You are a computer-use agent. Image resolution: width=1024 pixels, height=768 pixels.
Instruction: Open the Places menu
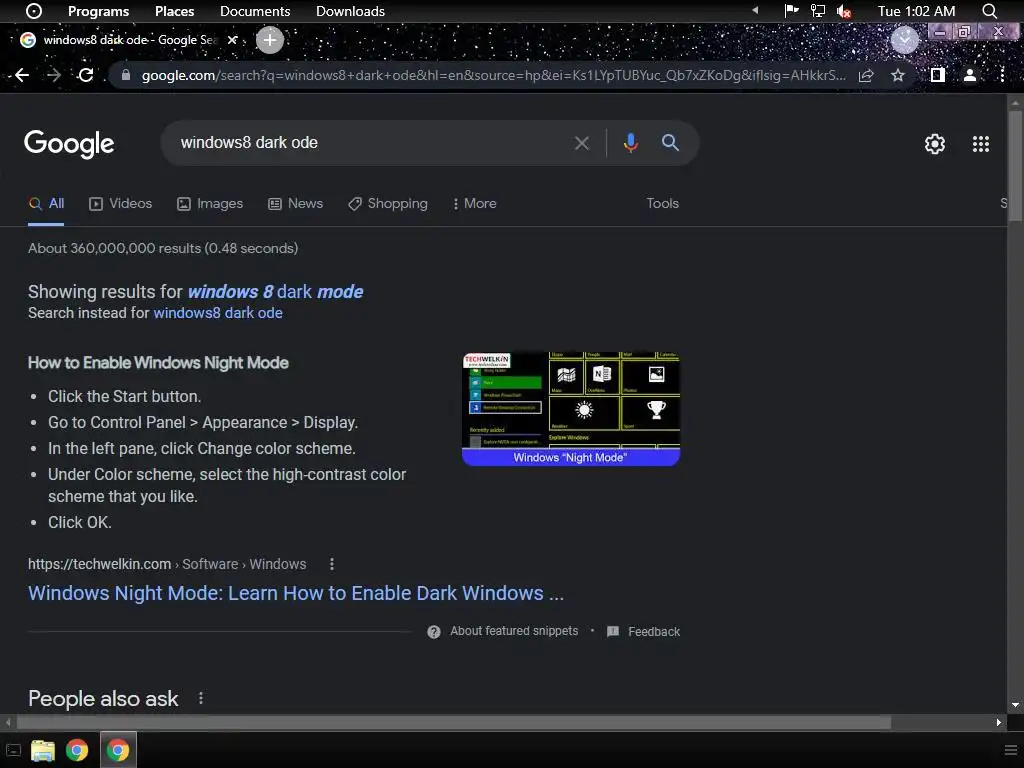(x=174, y=11)
